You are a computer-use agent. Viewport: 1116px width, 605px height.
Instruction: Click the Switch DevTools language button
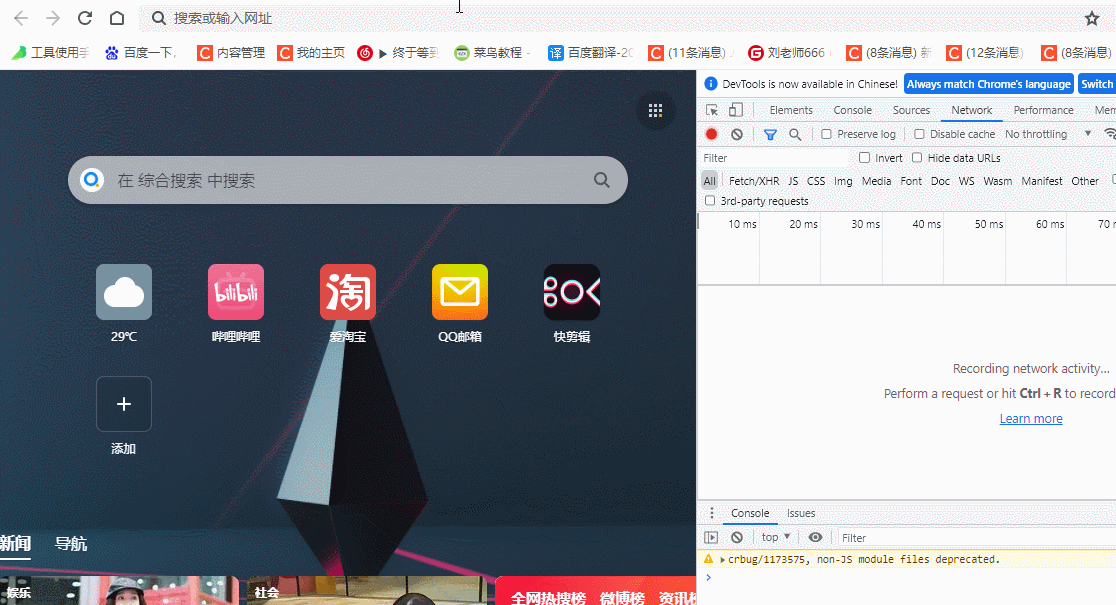tap(1097, 84)
